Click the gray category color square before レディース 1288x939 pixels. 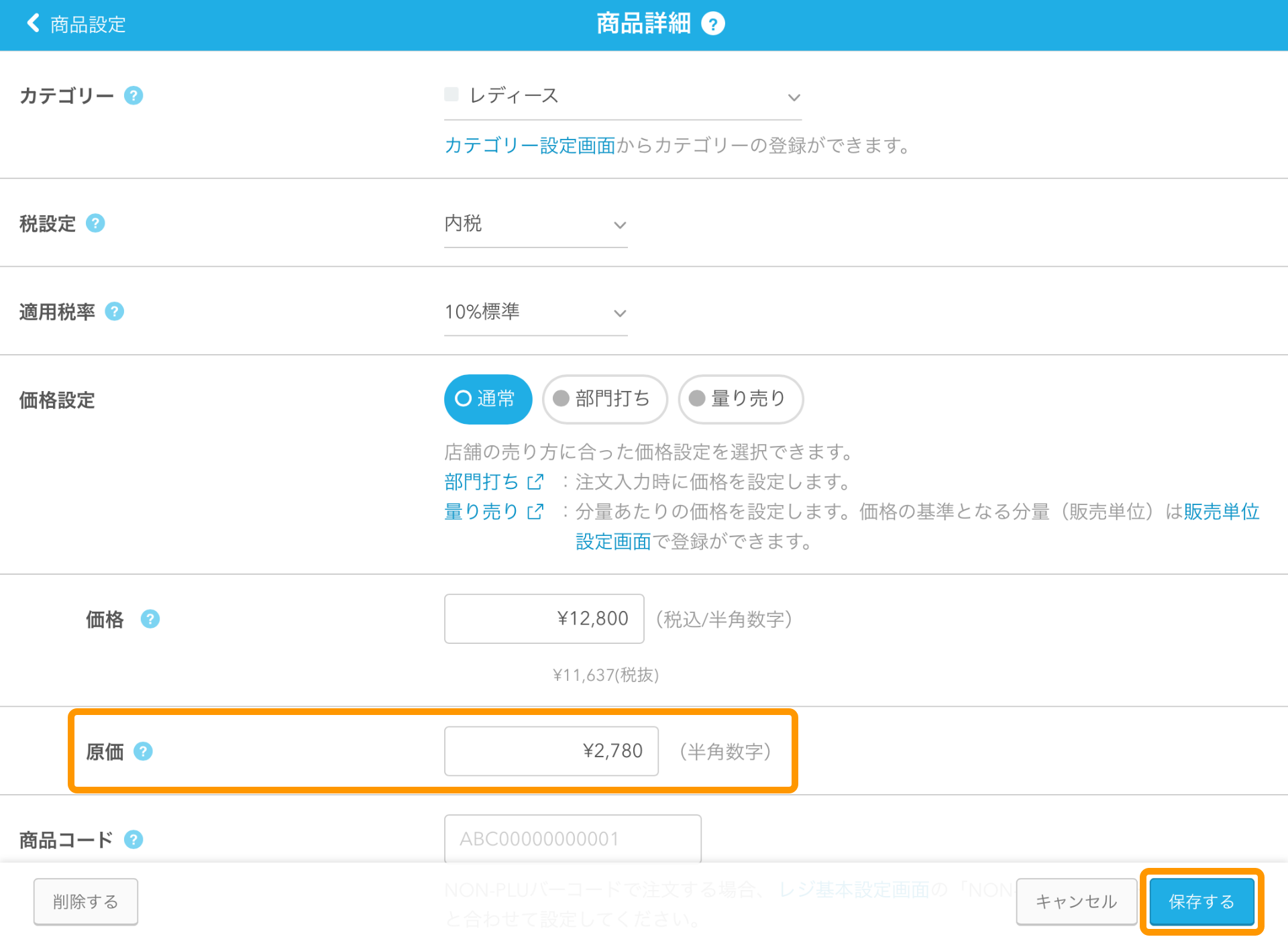coord(451,95)
